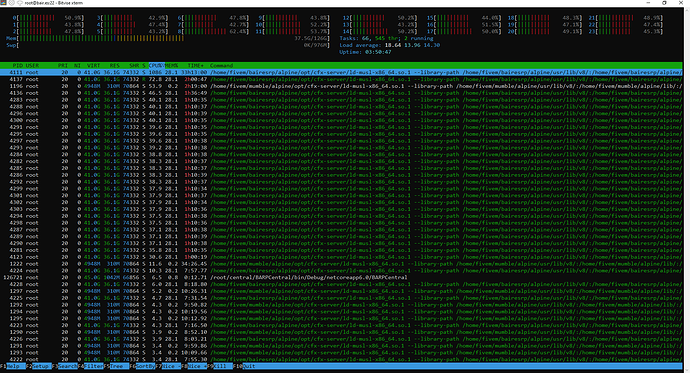Select process row with PID 4284
Viewport: 690px width, 373px height.
(x=341, y=154)
